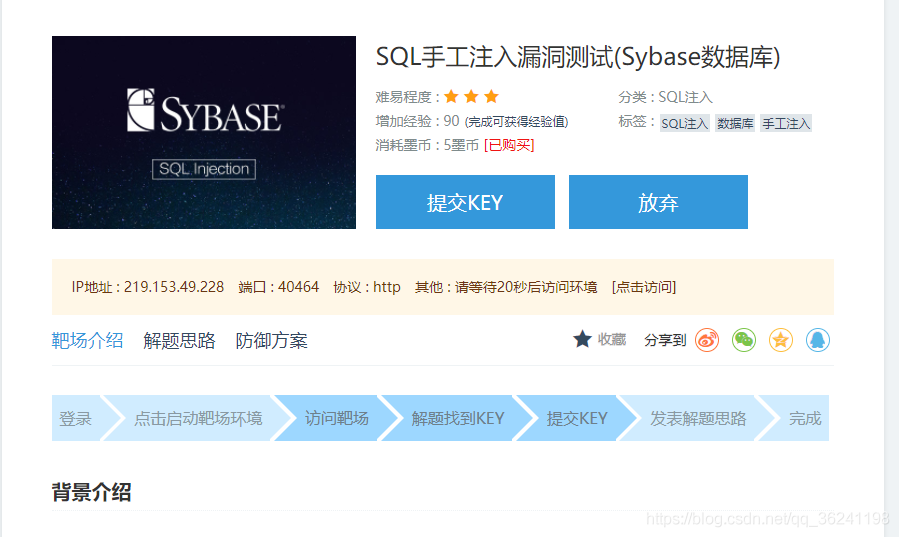Click the 提交KEY step in progress bar
Viewport: 899px width, 537px height.
tap(577, 418)
